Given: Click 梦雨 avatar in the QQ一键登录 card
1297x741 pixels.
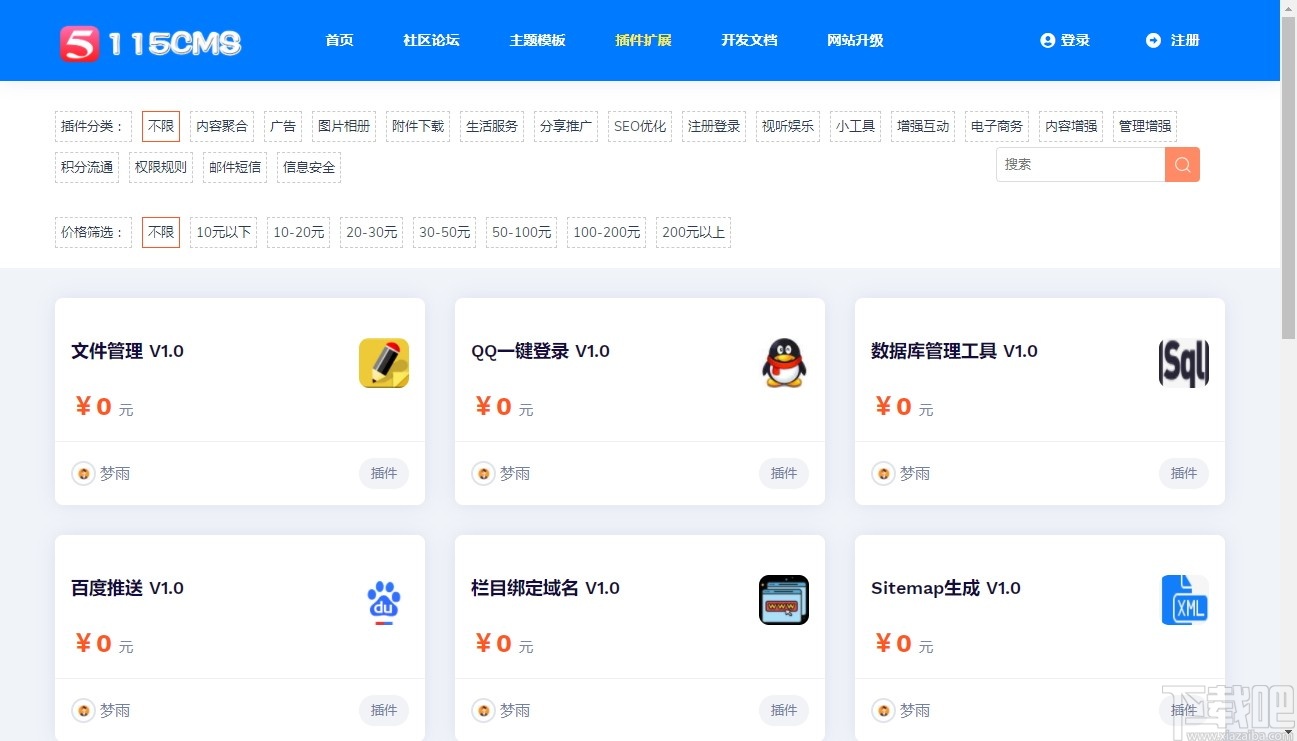Looking at the screenshot, I should pos(483,473).
